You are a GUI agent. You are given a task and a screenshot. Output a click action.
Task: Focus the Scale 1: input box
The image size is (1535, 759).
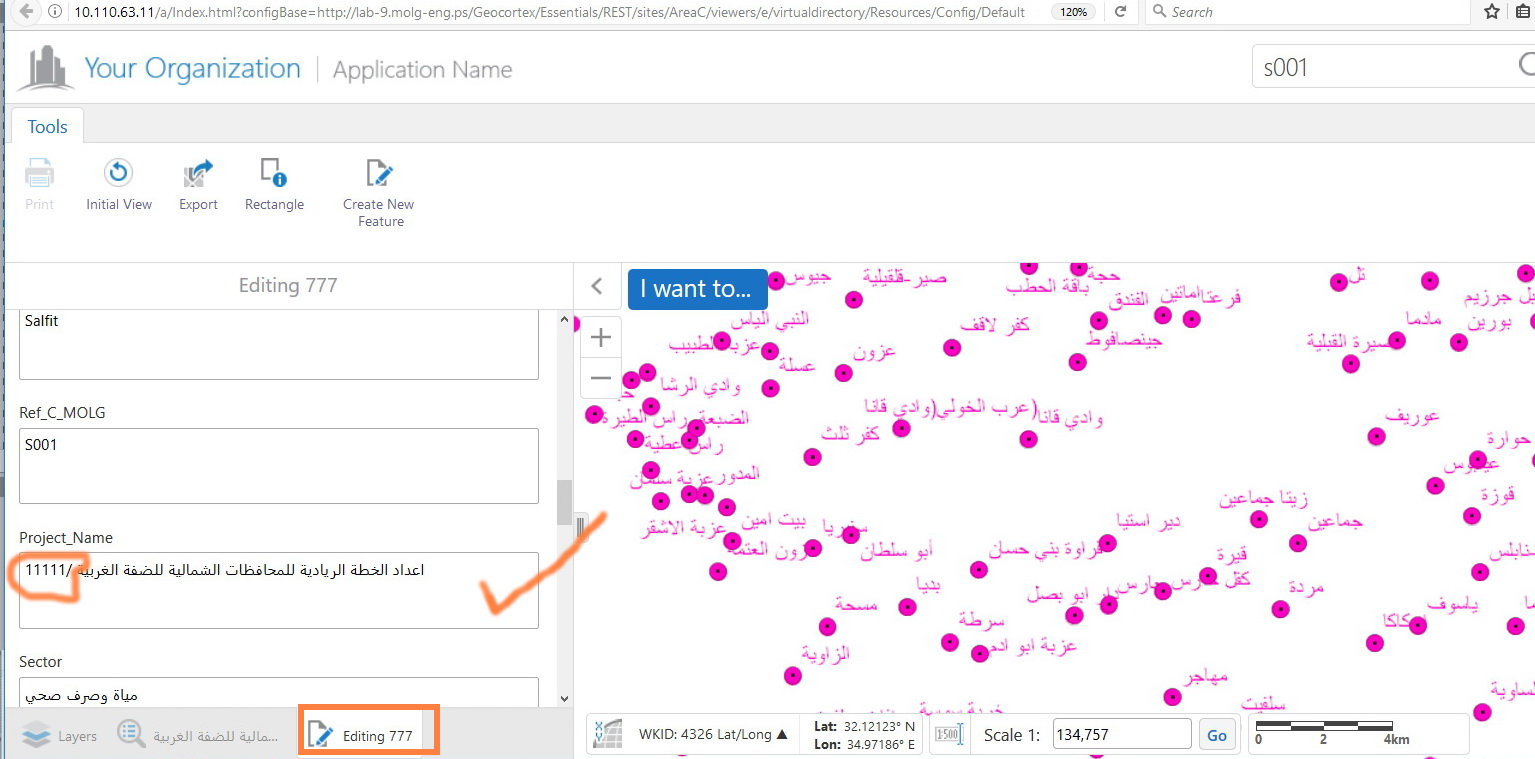pos(1122,735)
